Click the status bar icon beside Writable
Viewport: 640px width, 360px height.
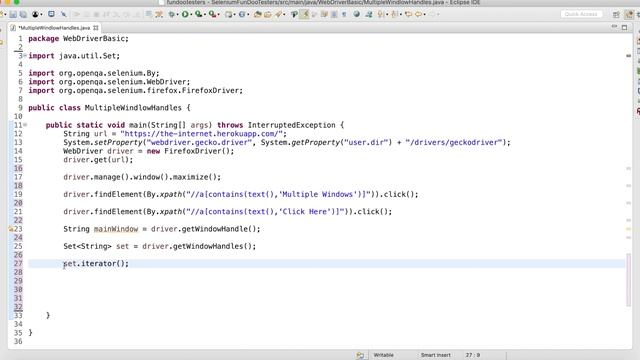point(360,355)
